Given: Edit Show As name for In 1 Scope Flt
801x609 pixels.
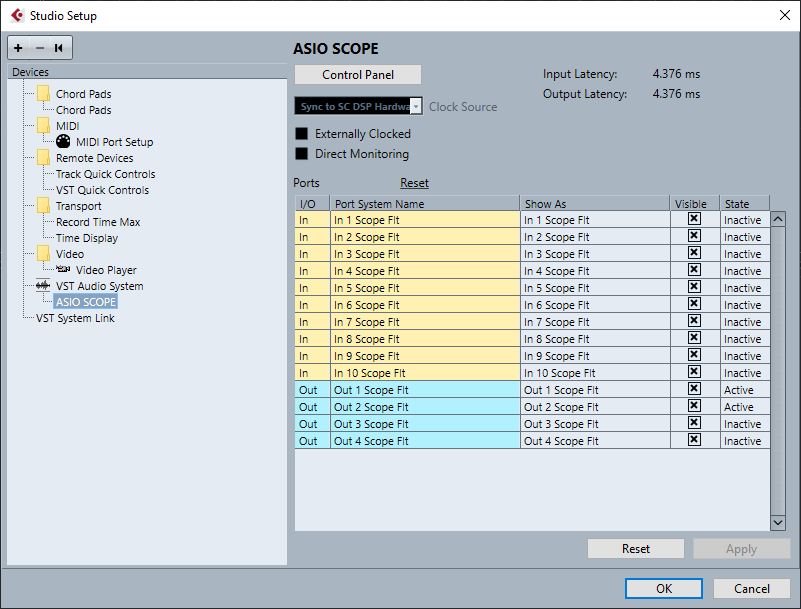Looking at the screenshot, I should tap(594, 220).
